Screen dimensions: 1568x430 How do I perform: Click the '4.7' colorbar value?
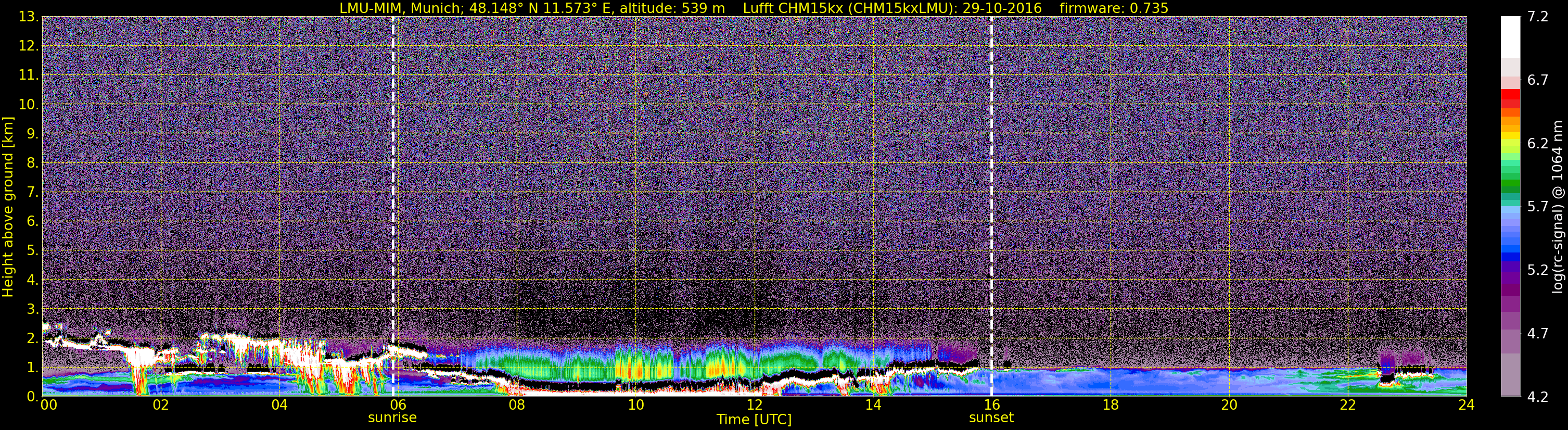click(1538, 334)
